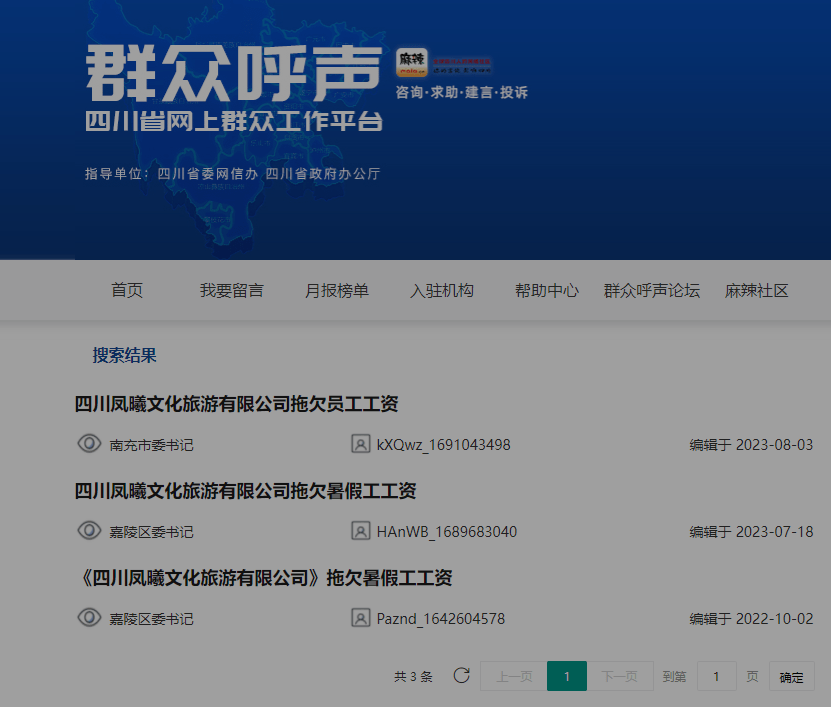Visit 群众呼声论坛 from the nav bar
Screen dimensions: 831x707
click(x=652, y=291)
